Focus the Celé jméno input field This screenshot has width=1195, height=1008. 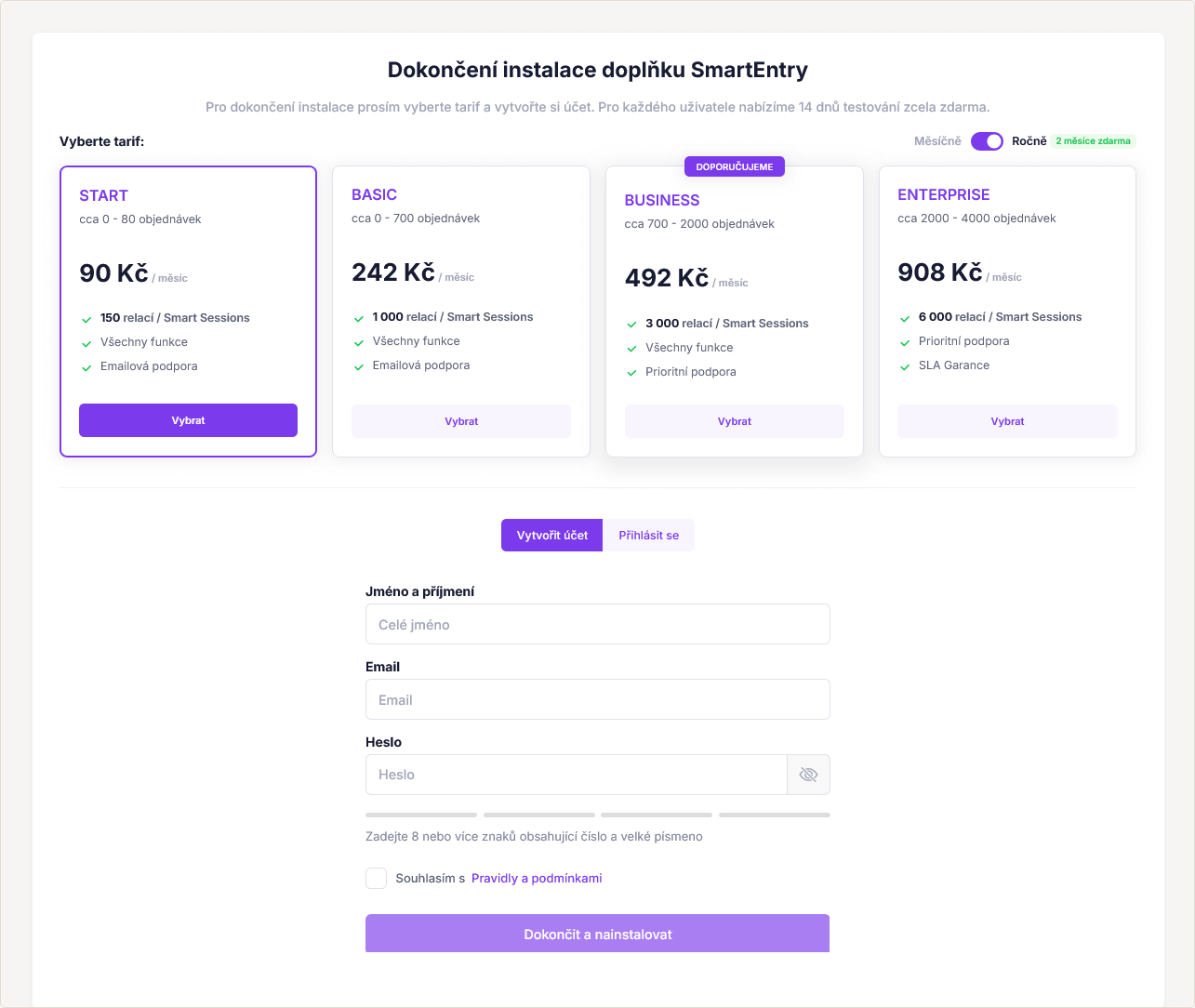(x=597, y=625)
